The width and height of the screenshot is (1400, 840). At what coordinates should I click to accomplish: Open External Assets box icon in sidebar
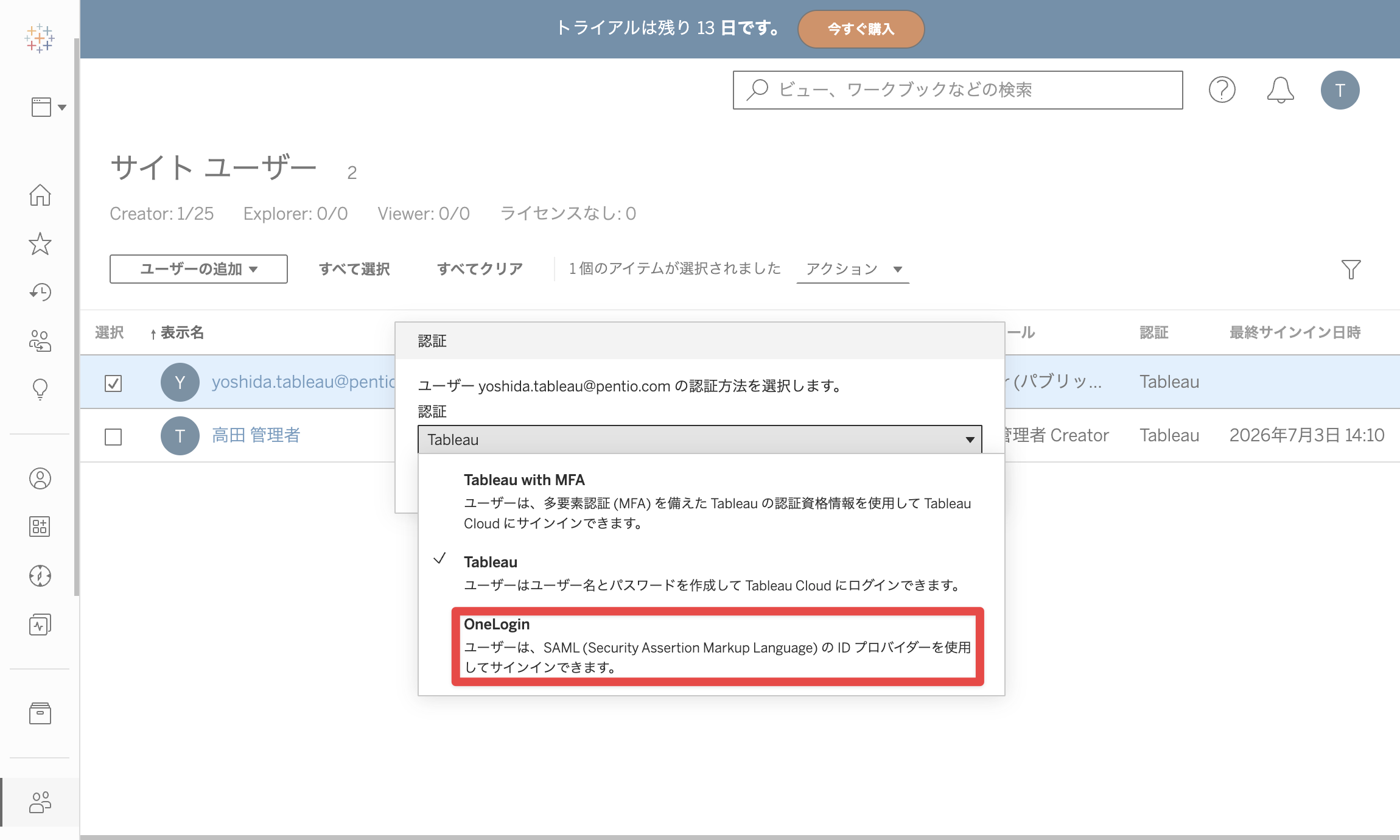point(40,713)
